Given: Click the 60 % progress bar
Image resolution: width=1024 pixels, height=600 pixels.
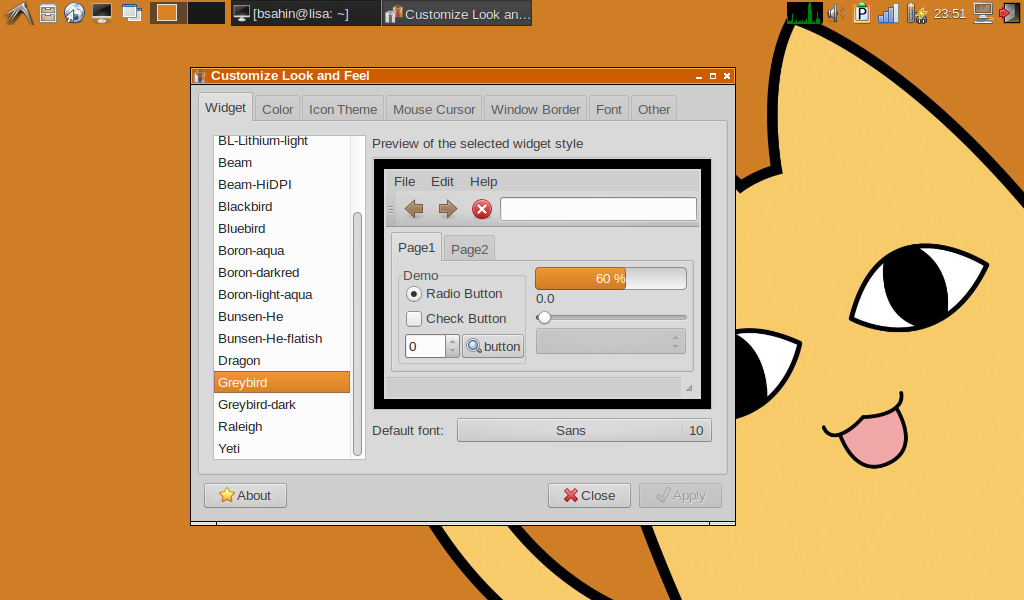Looking at the screenshot, I should tap(611, 278).
